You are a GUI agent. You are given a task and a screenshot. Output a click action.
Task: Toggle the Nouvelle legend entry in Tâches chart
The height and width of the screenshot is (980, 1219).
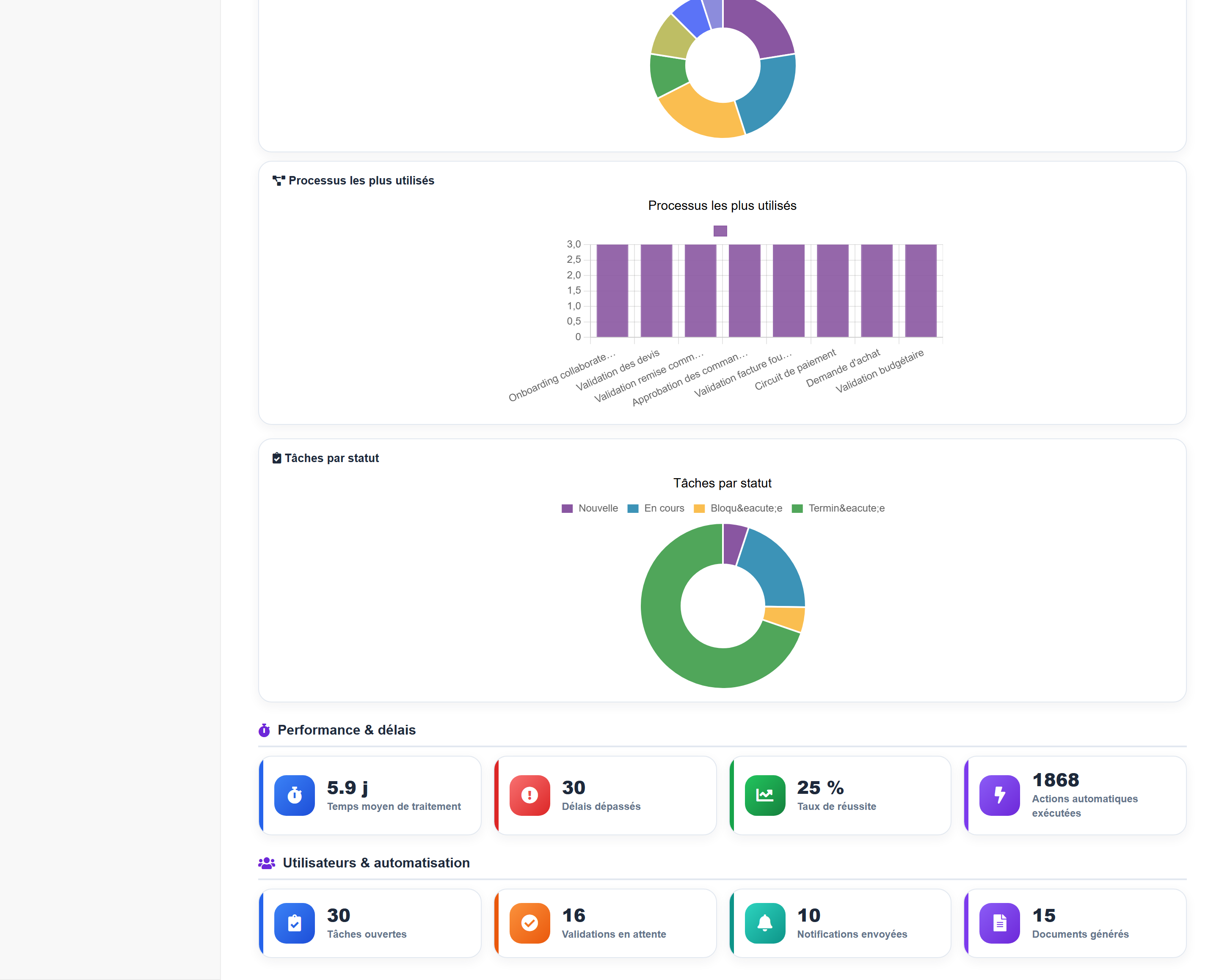point(590,508)
